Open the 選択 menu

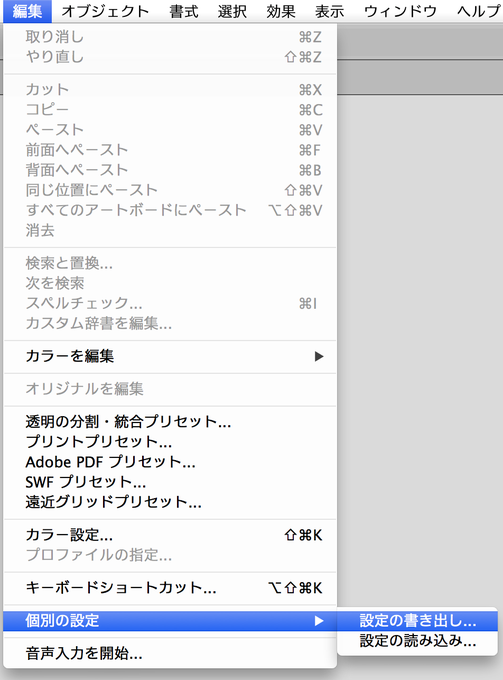[x=232, y=11]
